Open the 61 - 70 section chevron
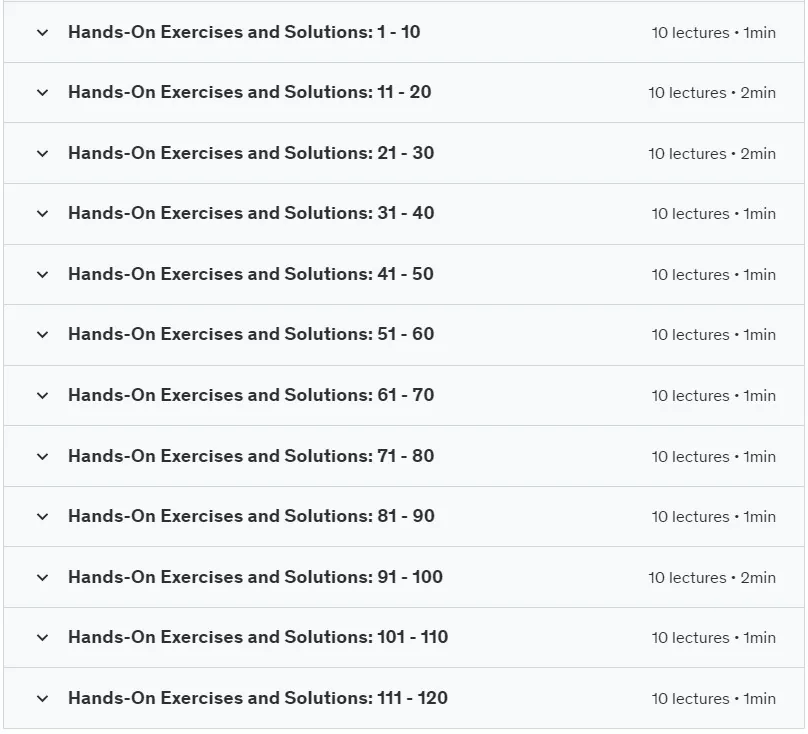808x734 pixels. coord(43,395)
